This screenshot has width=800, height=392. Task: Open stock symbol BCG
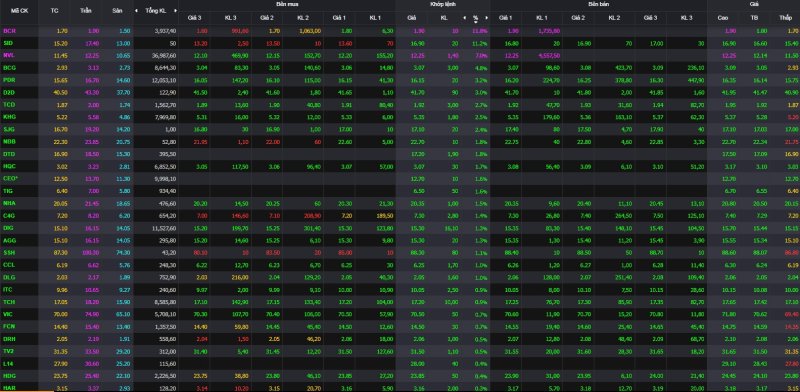tap(9, 67)
